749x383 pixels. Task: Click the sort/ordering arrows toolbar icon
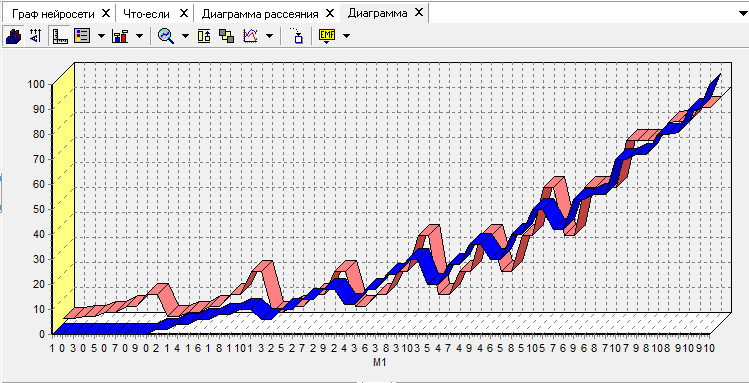tap(36, 36)
